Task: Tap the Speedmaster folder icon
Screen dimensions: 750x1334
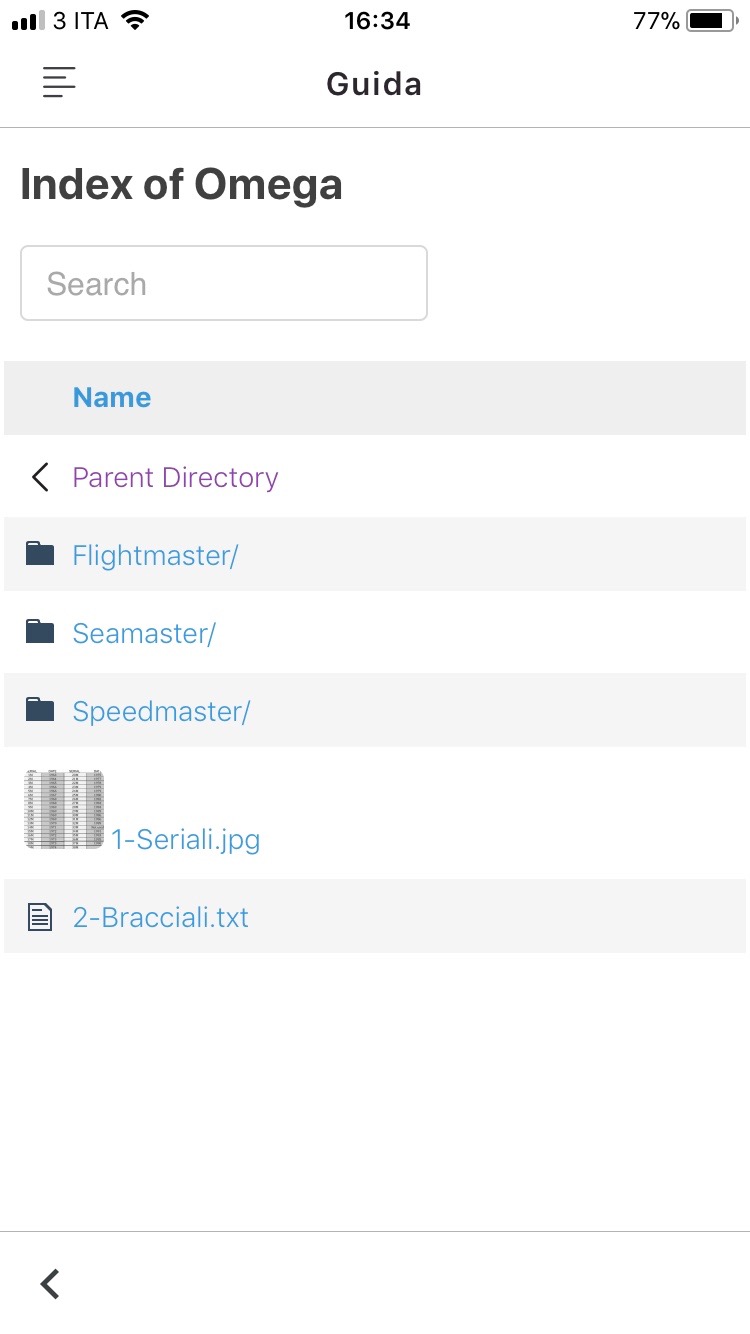Action: click(x=39, y=709)
